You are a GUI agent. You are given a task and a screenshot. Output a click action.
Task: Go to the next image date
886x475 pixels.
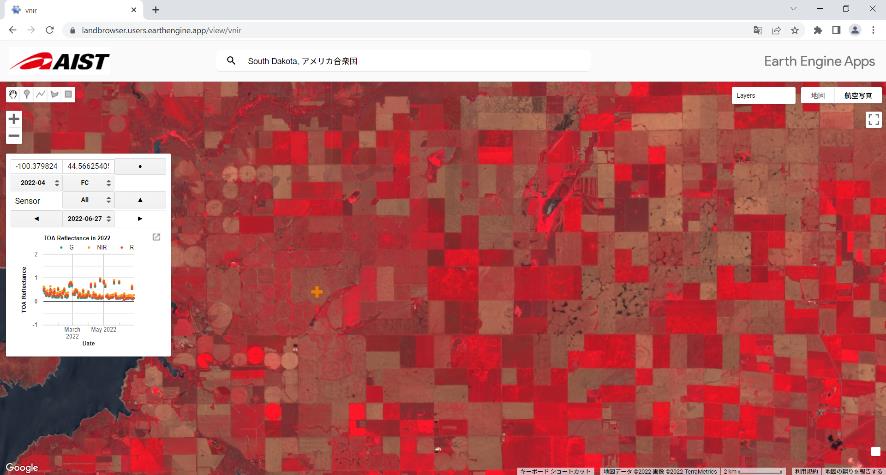tap(140, 219)
